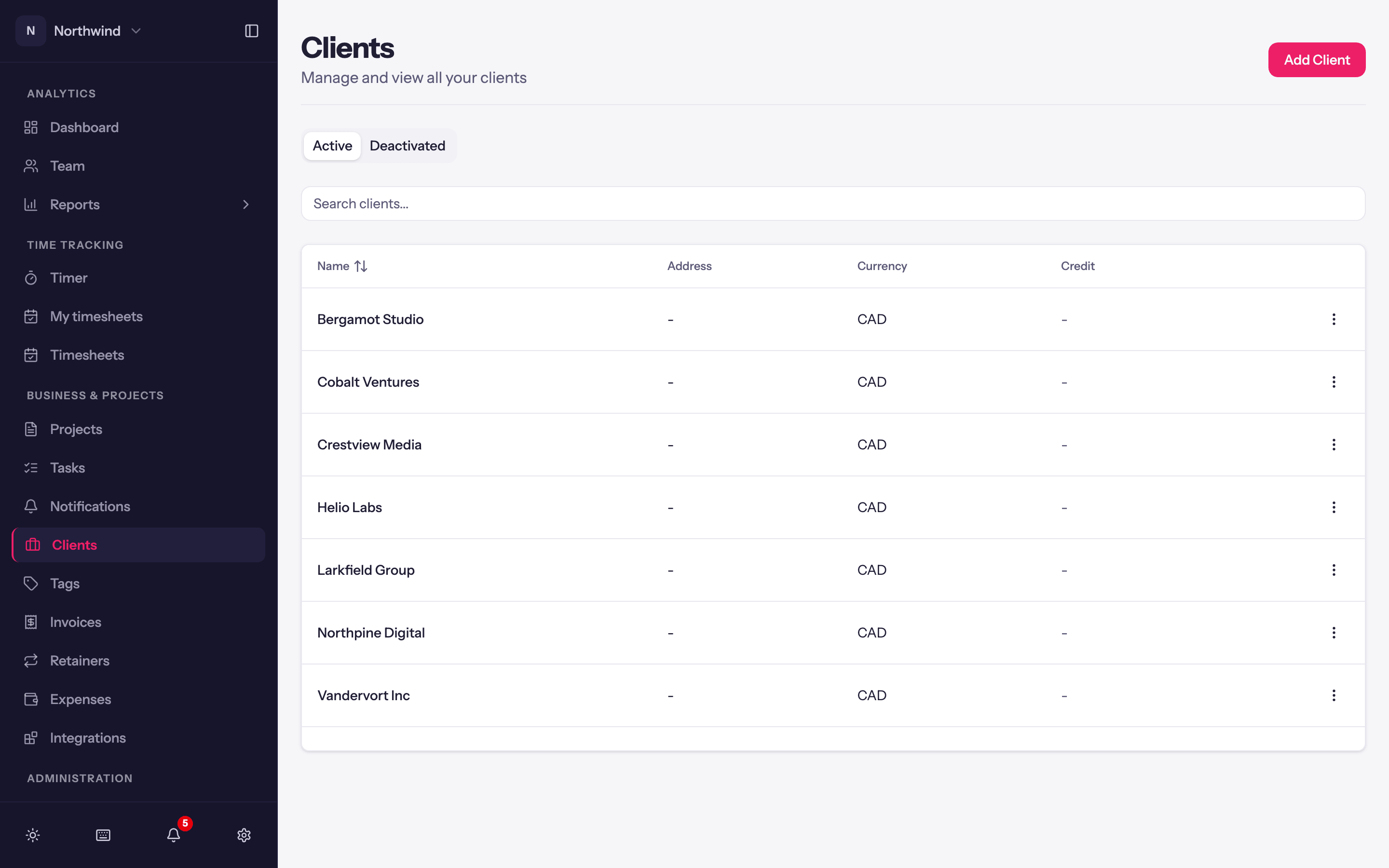Open the Northwind workspace dropdown
1389x868 pixels.
79,31
